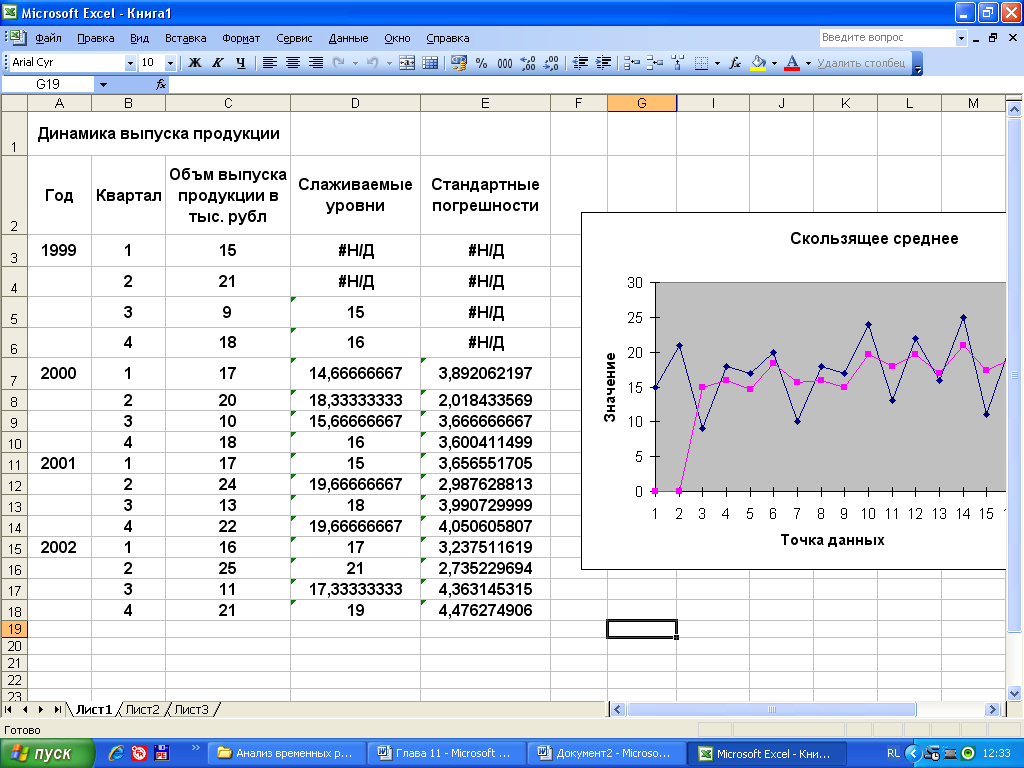Click the Name Box showing G19
This screenshot has width=1024, height=768.
(x=48, y=84)
